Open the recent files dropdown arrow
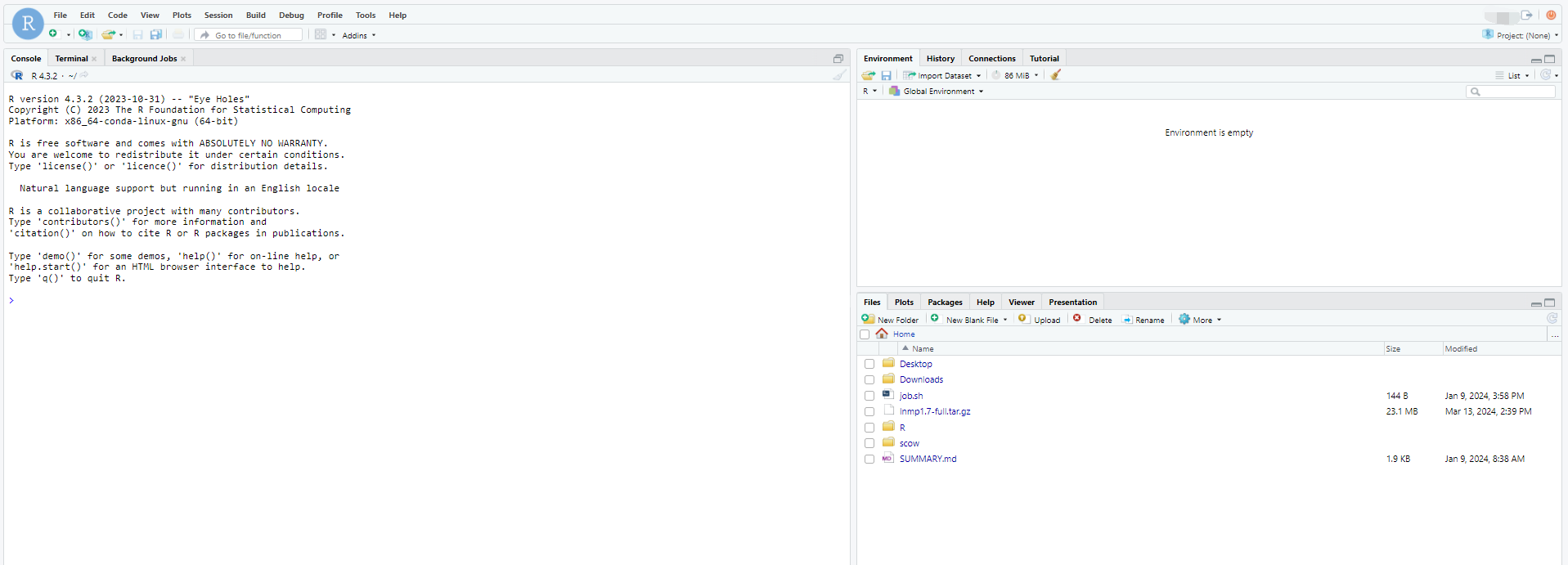Viewport: 1568px width, 565px height. (x=121, y=35)
